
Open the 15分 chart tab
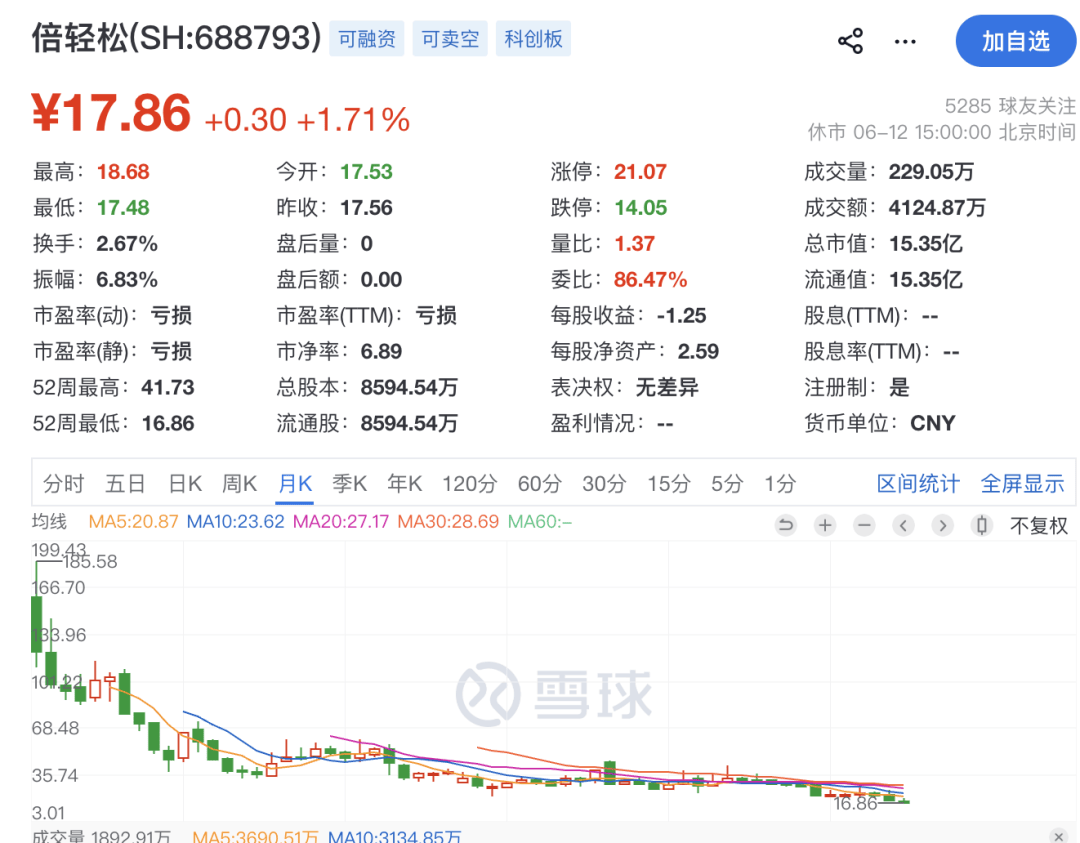click(668, 483)
